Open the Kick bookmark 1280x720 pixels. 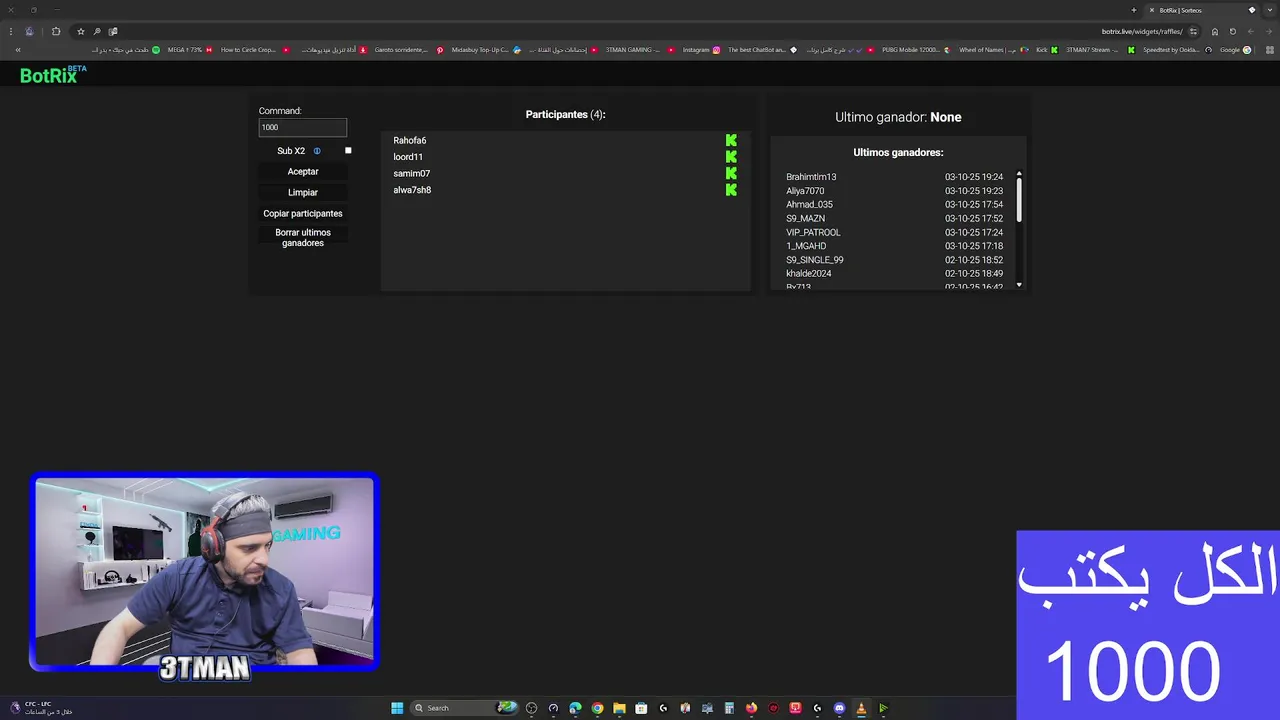[x=1047, y=50]
